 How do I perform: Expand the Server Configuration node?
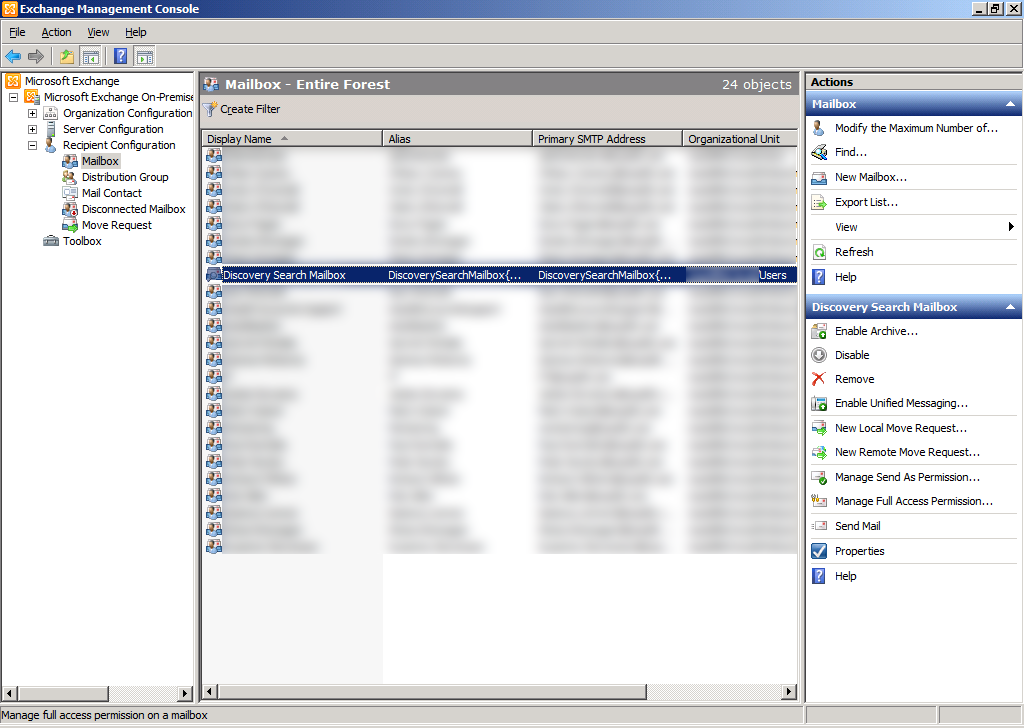click(32, 129)
